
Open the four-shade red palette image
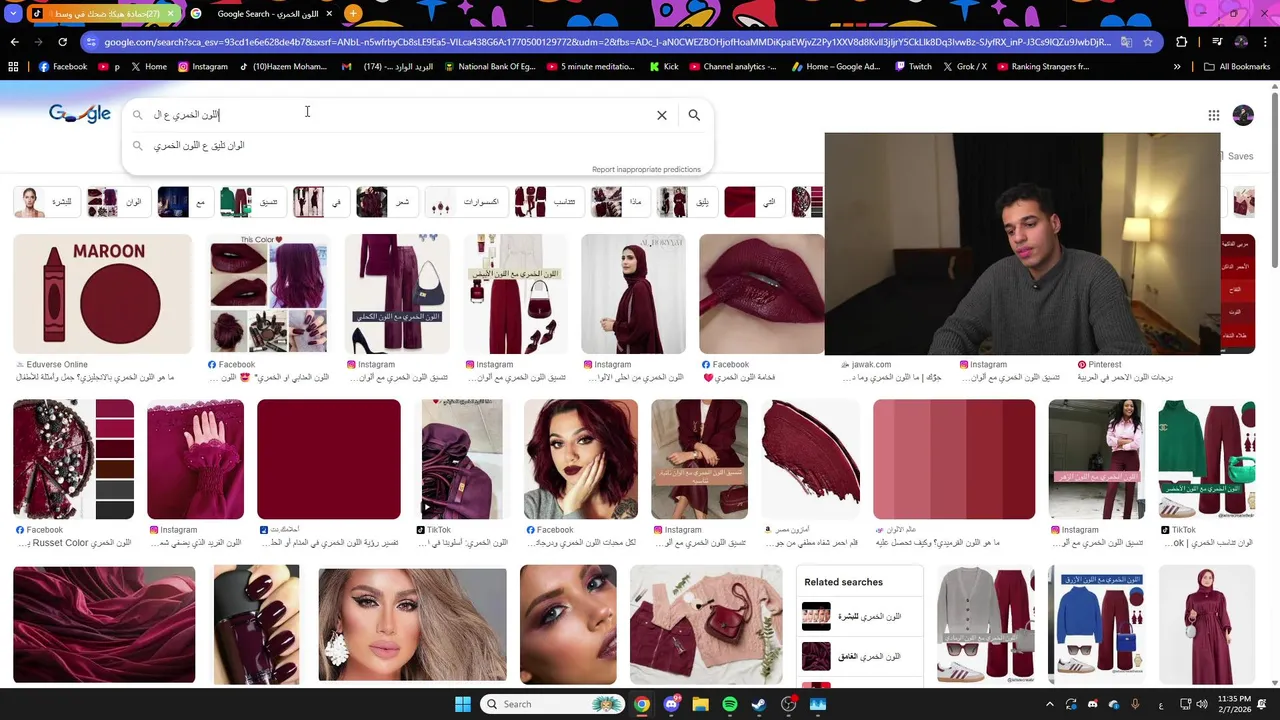click(954, 459)
